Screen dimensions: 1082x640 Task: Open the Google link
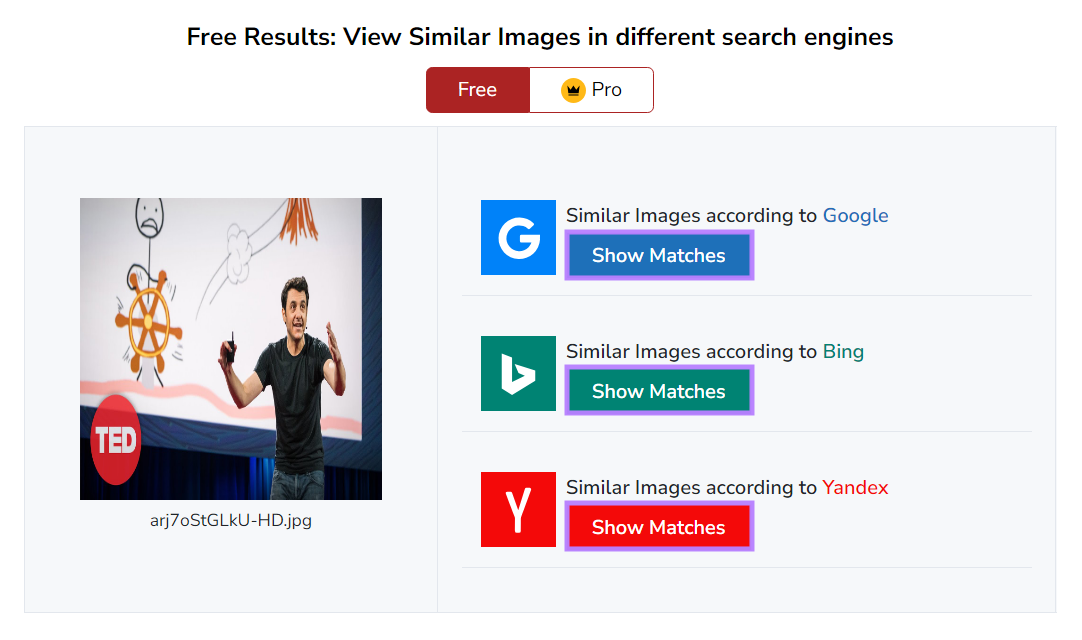(855, 215)
